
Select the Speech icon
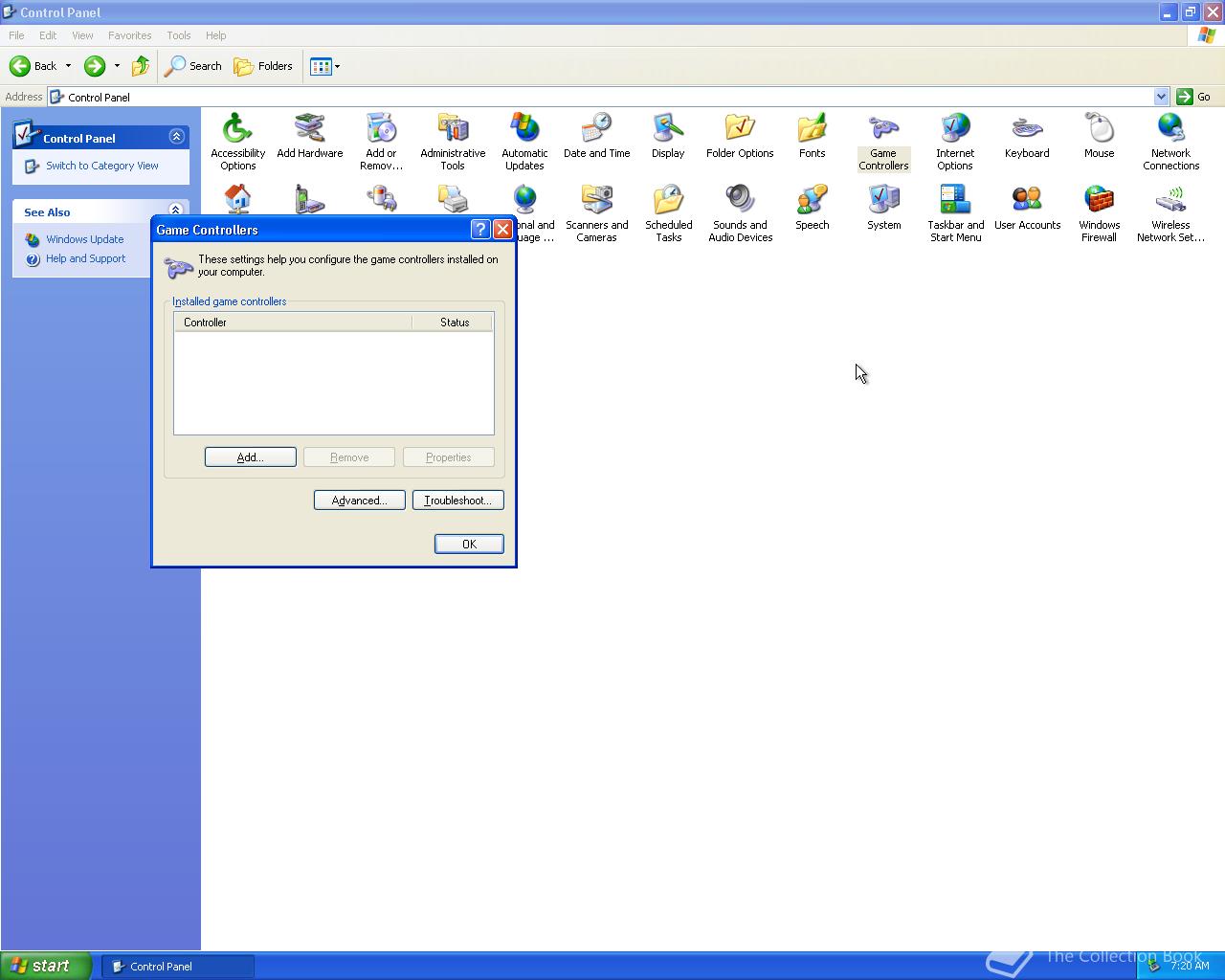[812, 208]
